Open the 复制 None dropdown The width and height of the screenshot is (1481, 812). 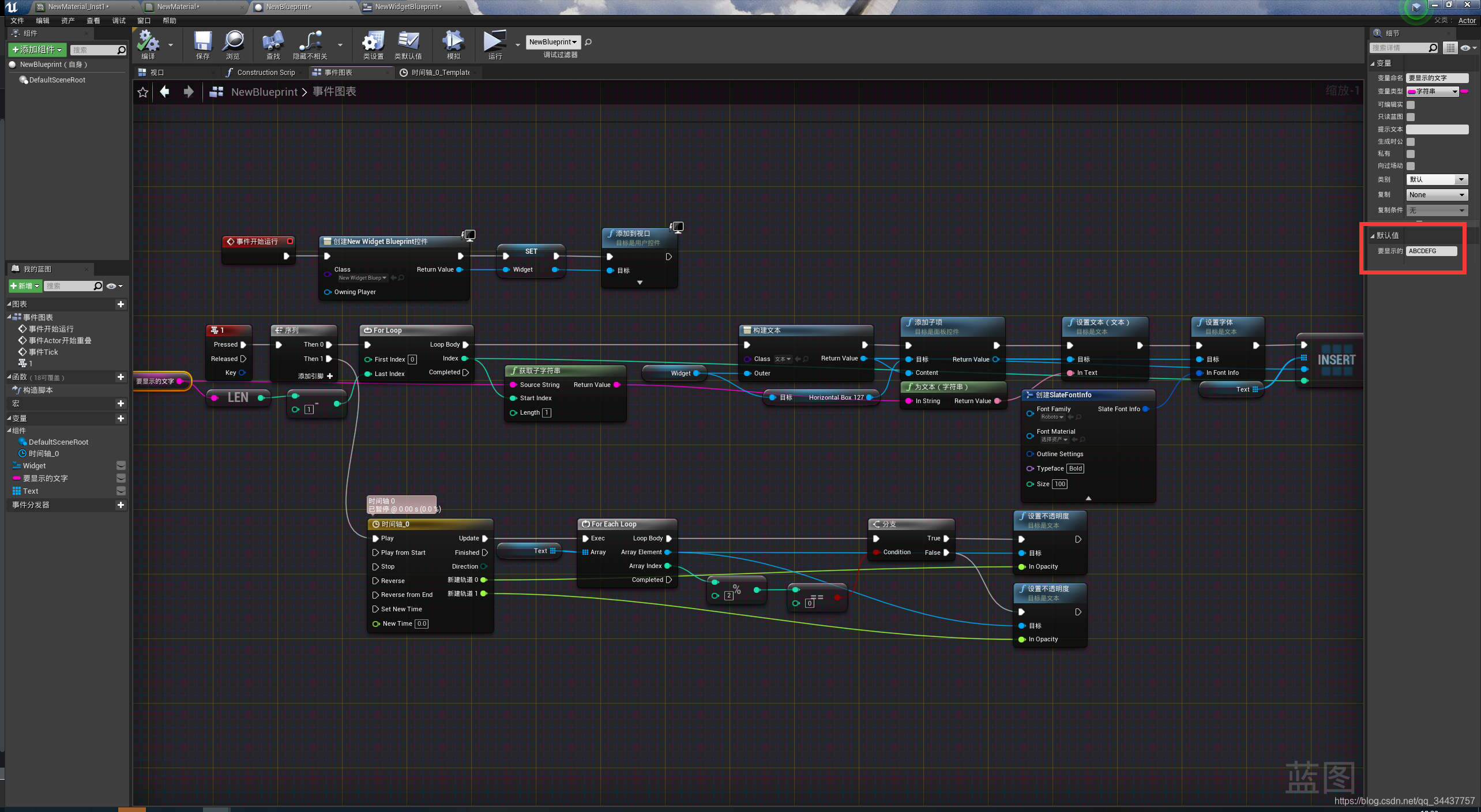tap(1437, 195)
